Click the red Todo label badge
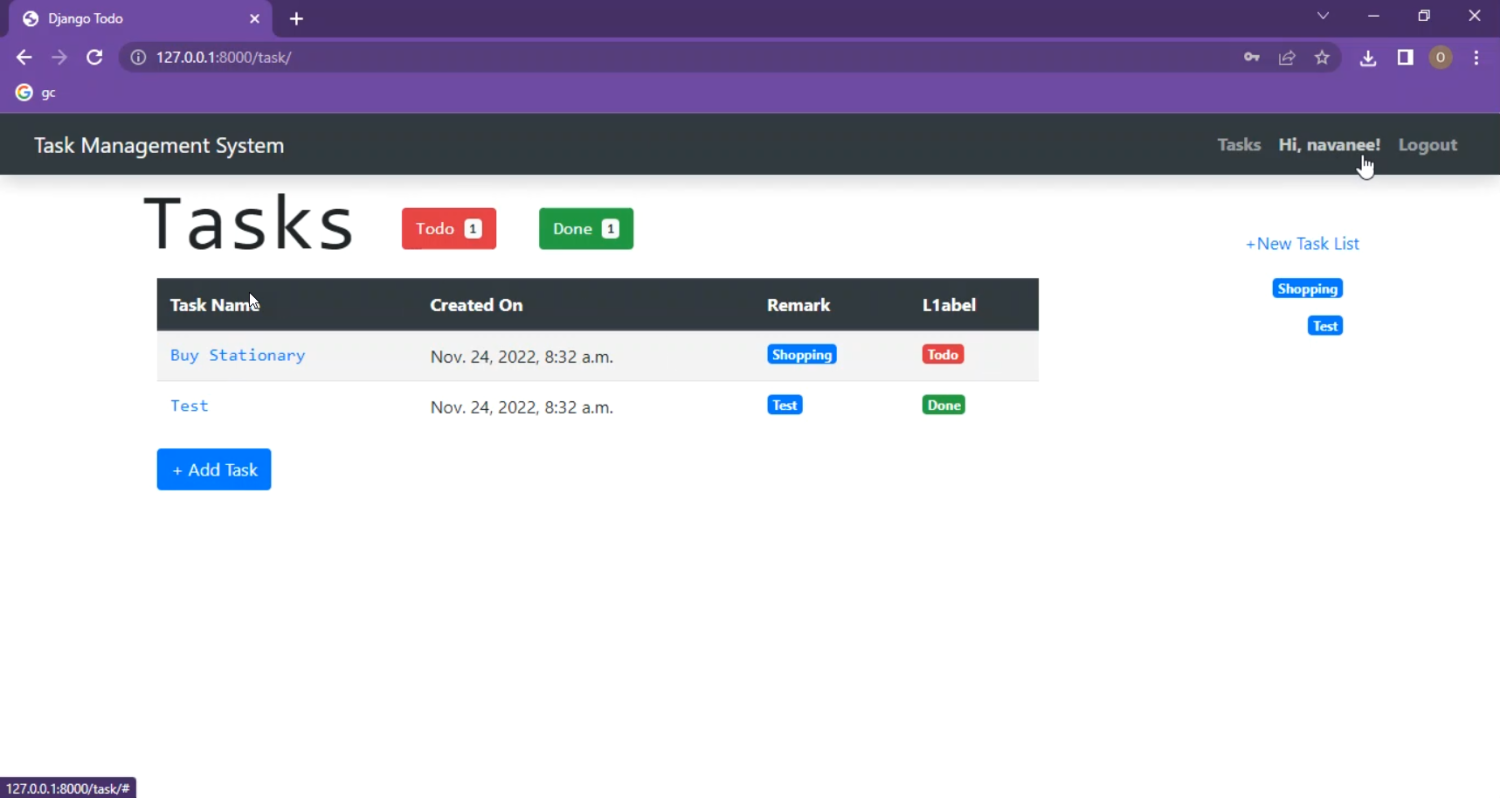This screenshot has height=798, width=1500. click(943, 355)
